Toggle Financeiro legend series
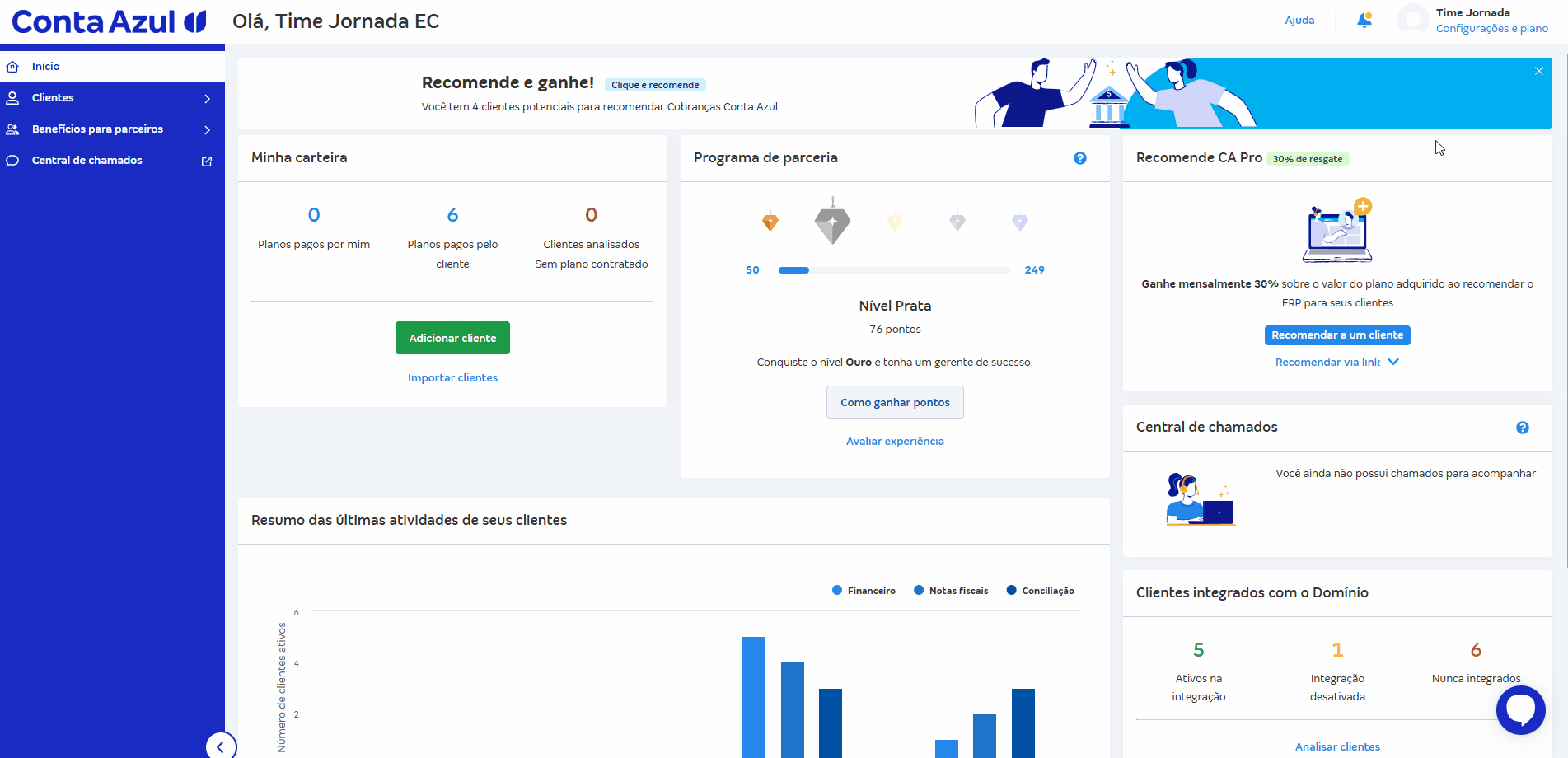This screenshot has width=1568, height=758. point(864,591)
